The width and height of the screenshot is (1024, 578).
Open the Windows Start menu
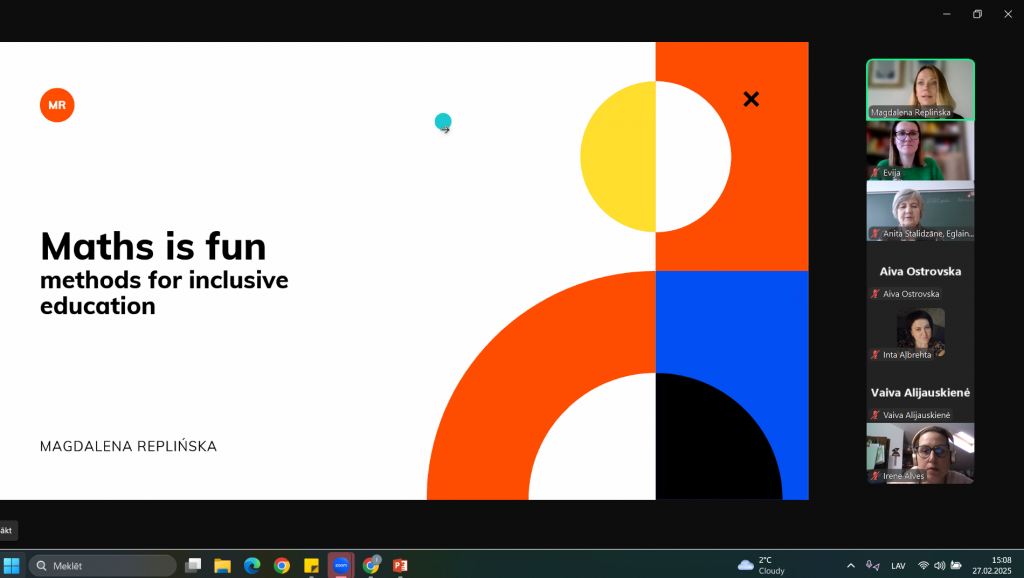12,565
